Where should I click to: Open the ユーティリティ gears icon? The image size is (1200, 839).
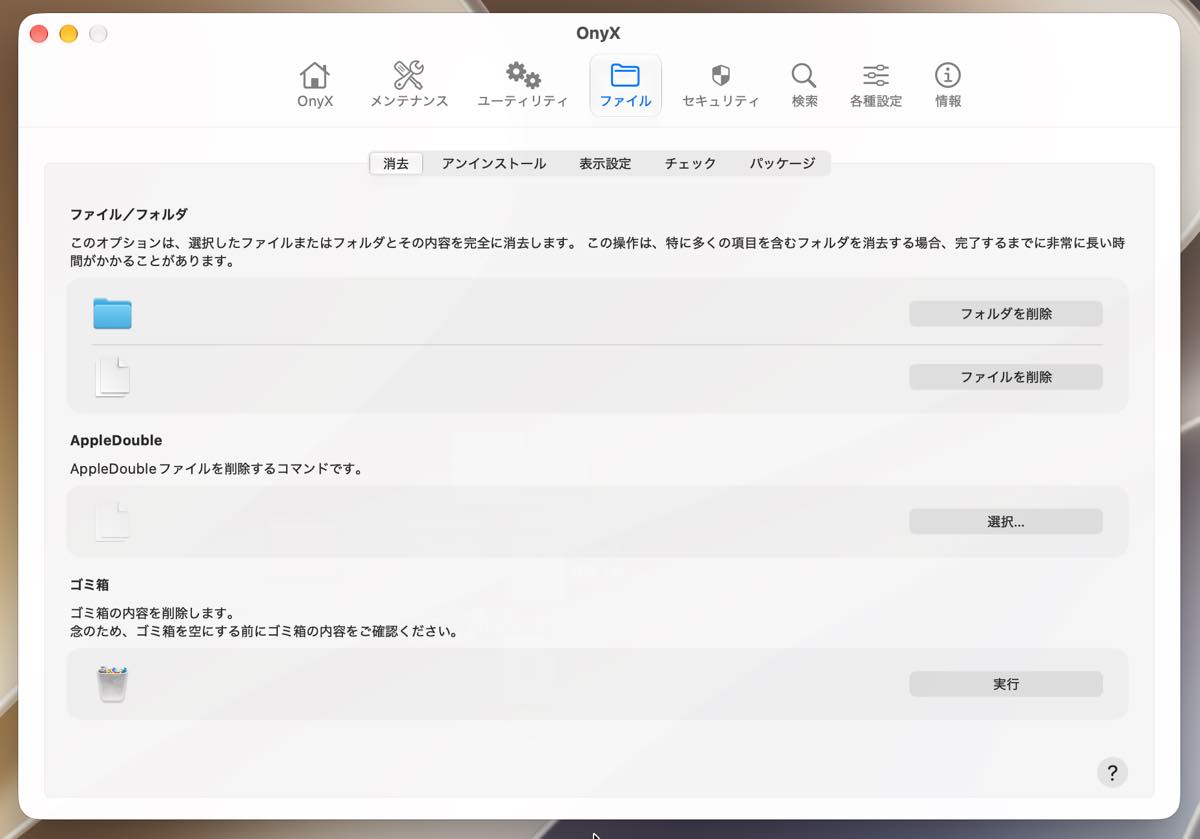pyautogui.click(x=522, y=75)
